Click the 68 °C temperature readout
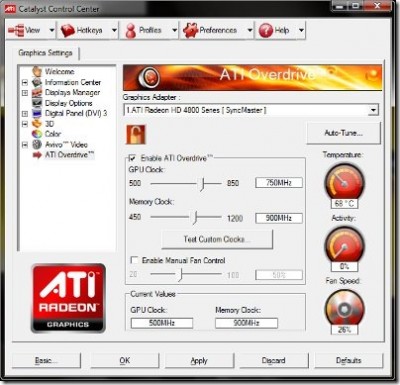Viewport: 400px width, 385px height. [344, 203]
